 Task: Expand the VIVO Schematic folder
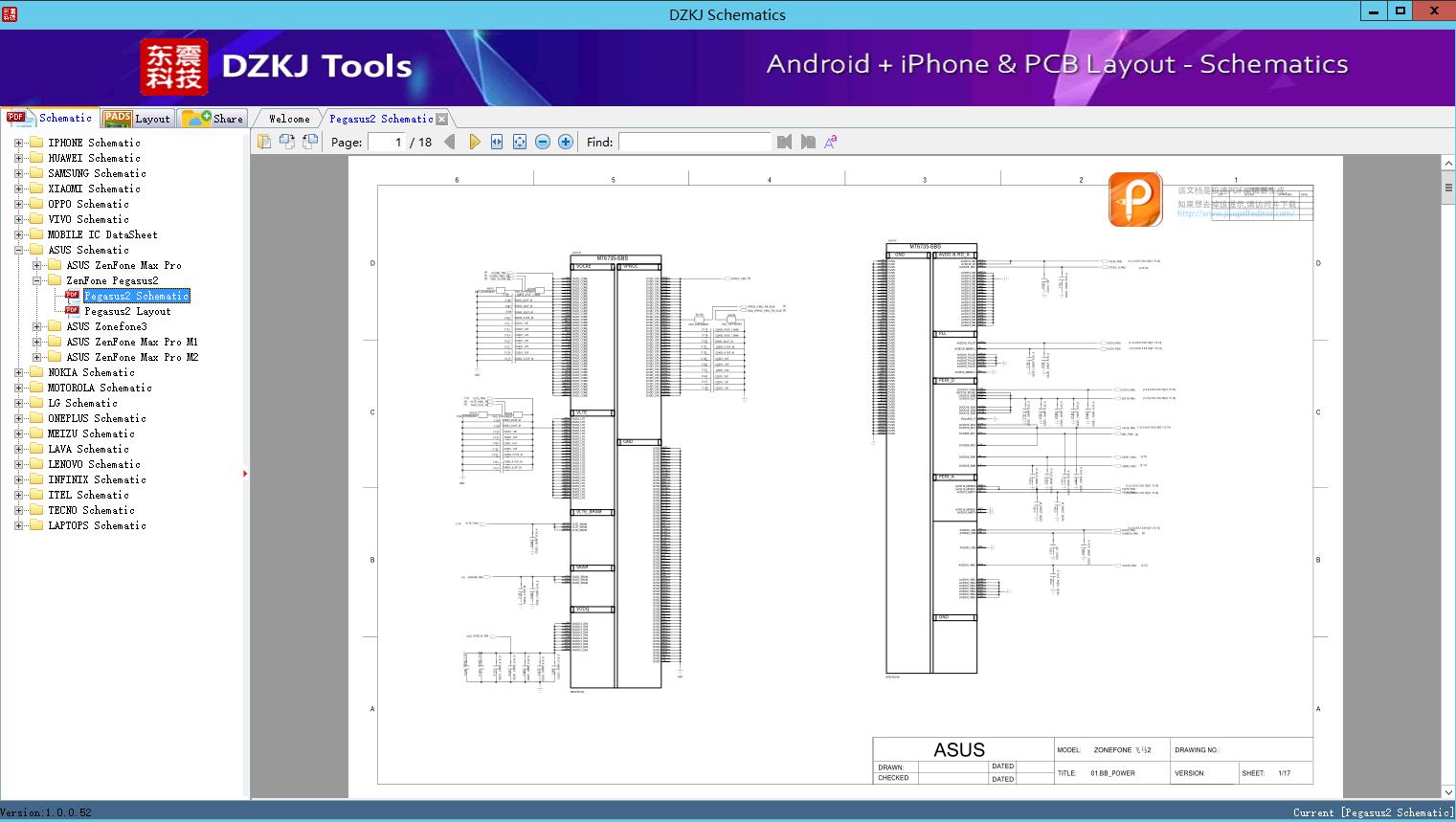18,219
